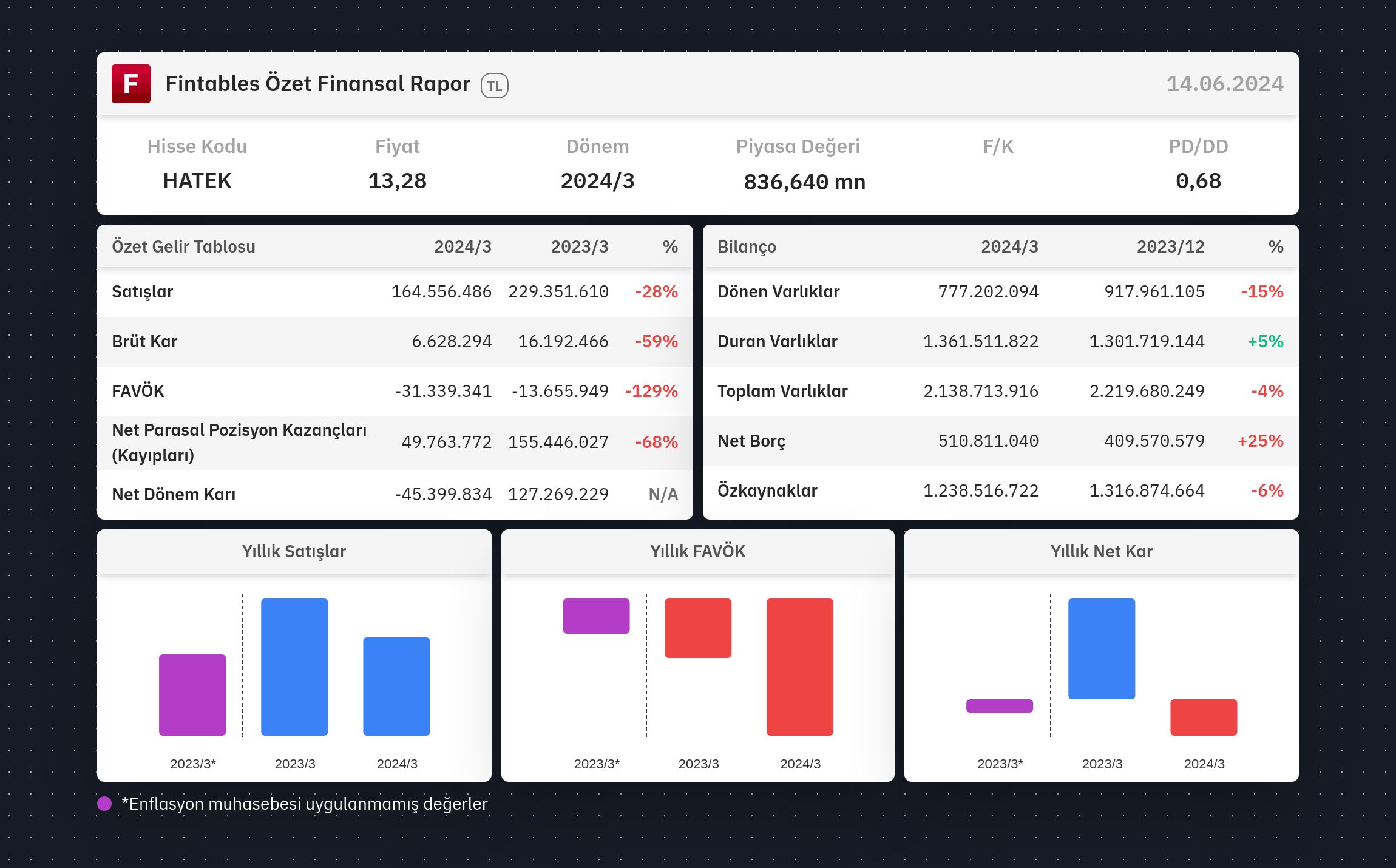Click the tallest blue 2023/3 sales bar
Viewport: 1396px width, 868px height.
pyautogui.click(x=294, y=667)
